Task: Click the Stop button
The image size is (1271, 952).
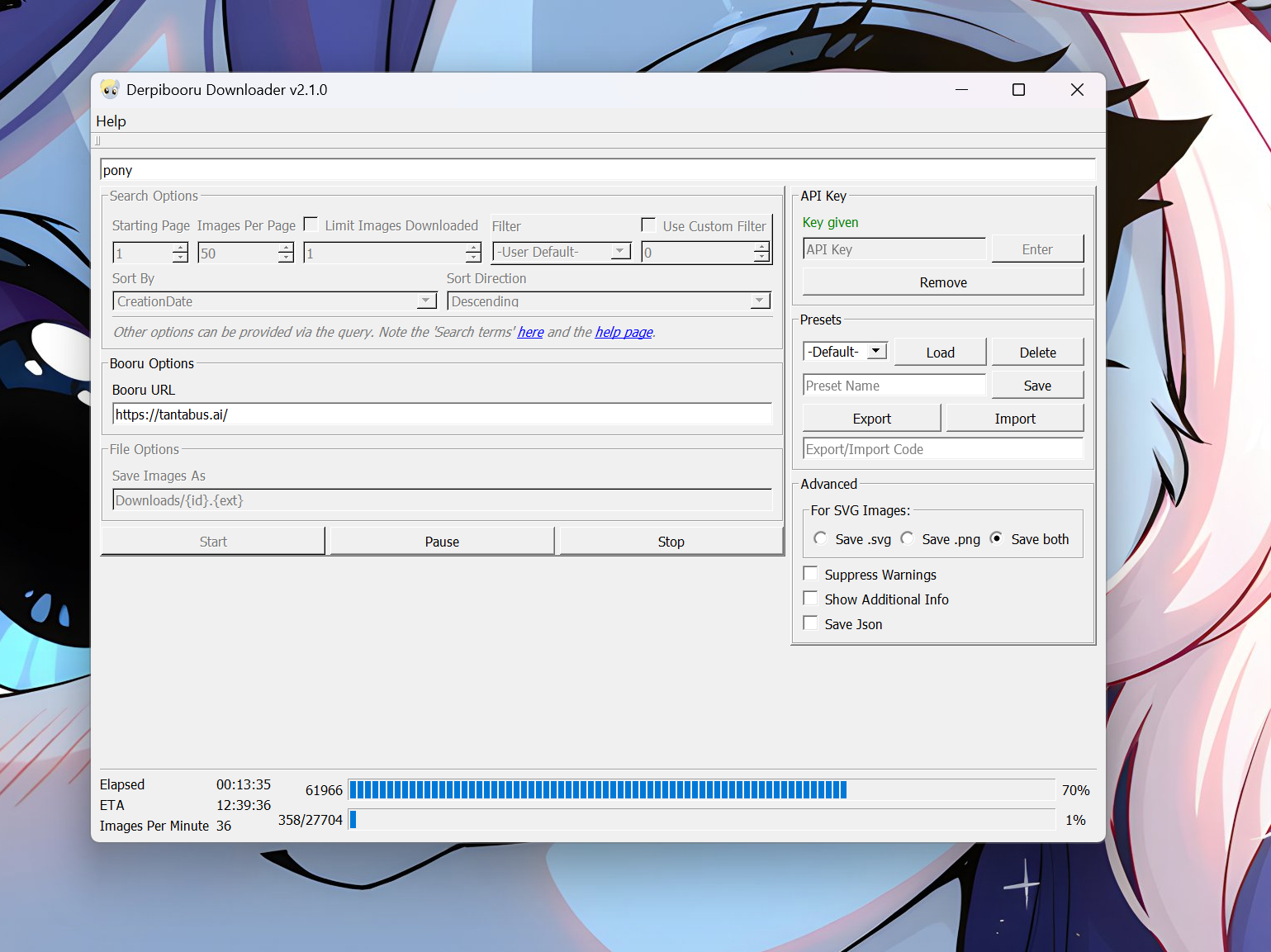Action: [671, 542]
